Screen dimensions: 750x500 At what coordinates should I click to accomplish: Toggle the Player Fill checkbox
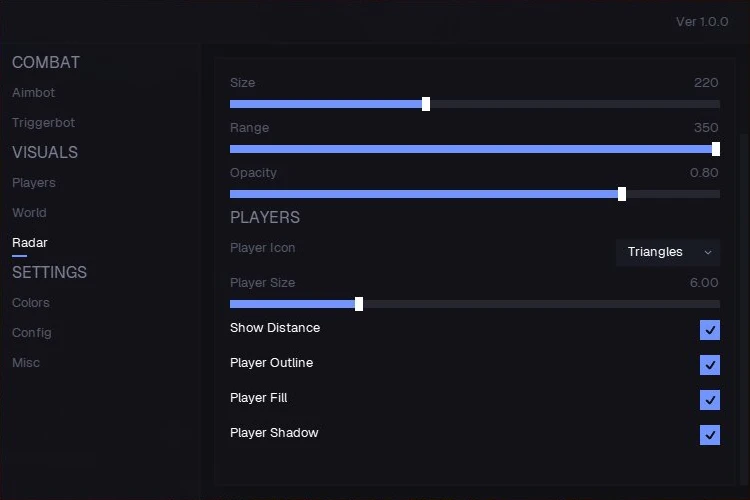pos(710,400)
